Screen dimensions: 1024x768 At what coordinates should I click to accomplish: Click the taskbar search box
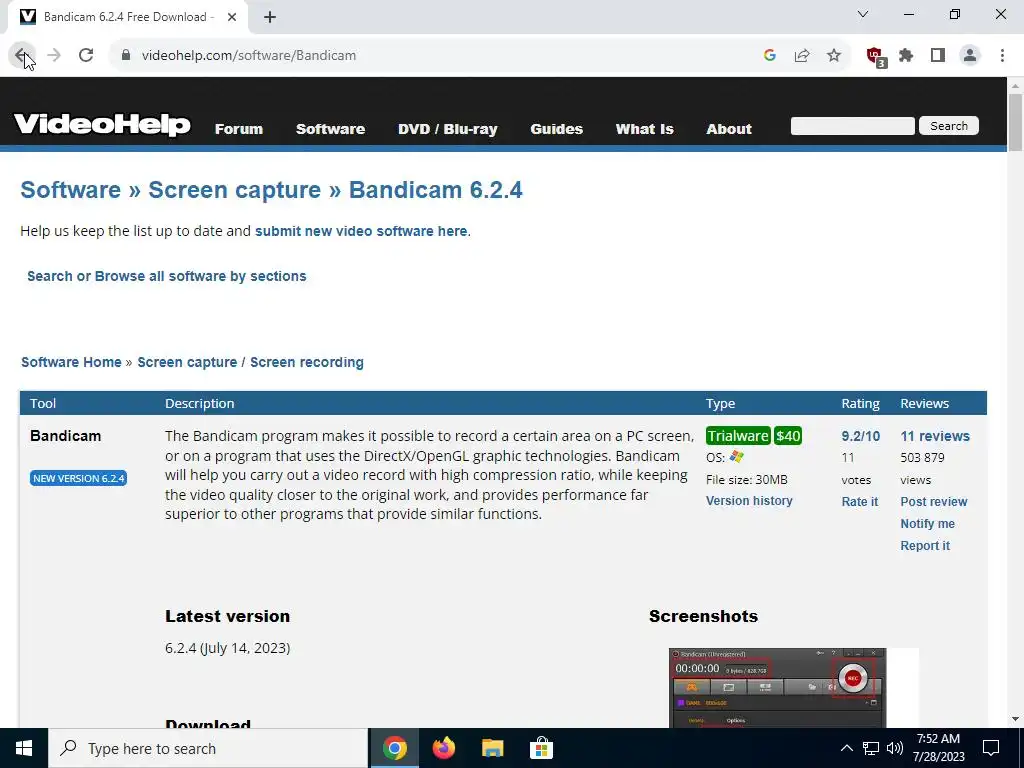(208, 748)
